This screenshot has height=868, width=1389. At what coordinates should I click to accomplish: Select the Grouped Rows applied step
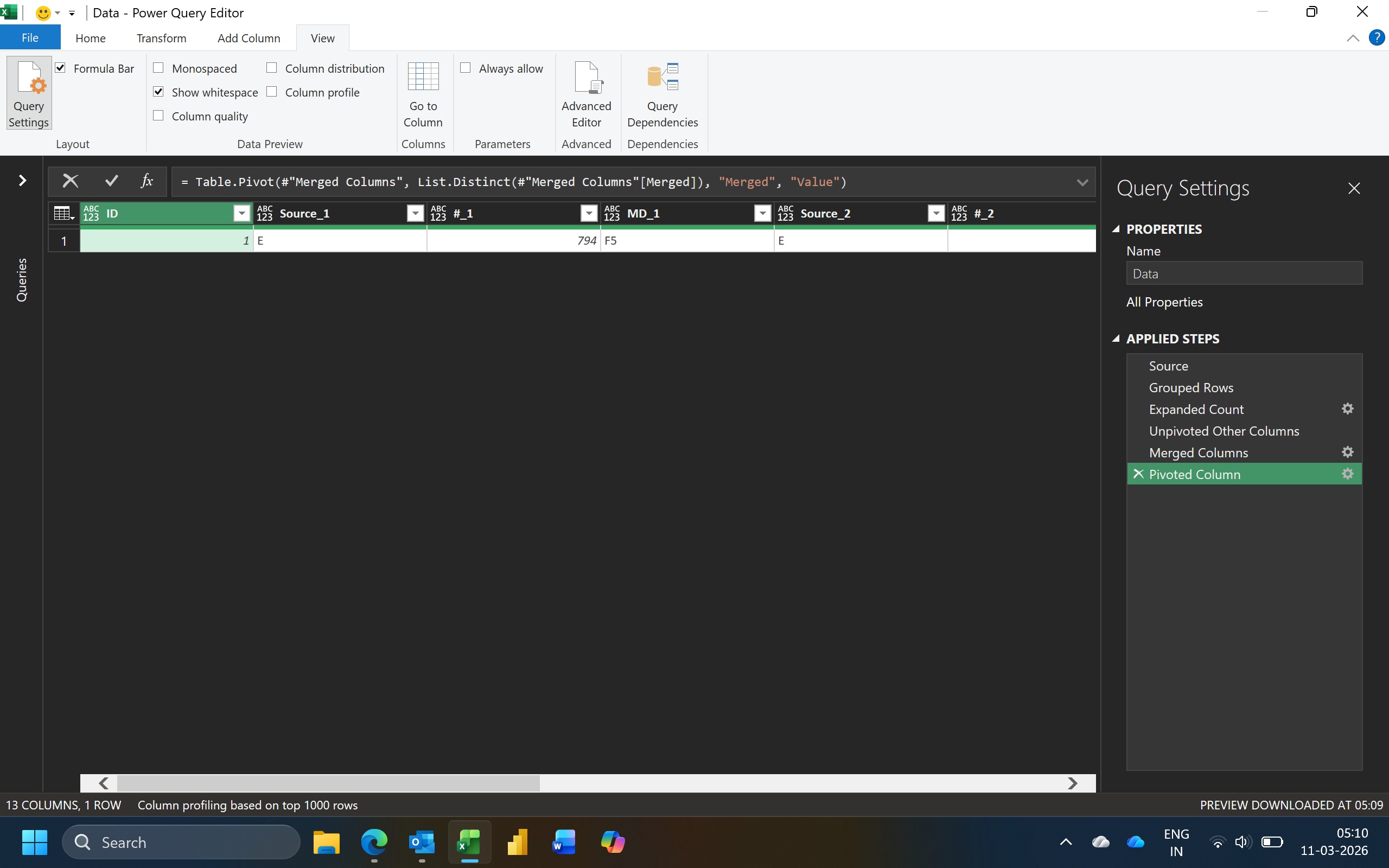tap(1191, 387)
